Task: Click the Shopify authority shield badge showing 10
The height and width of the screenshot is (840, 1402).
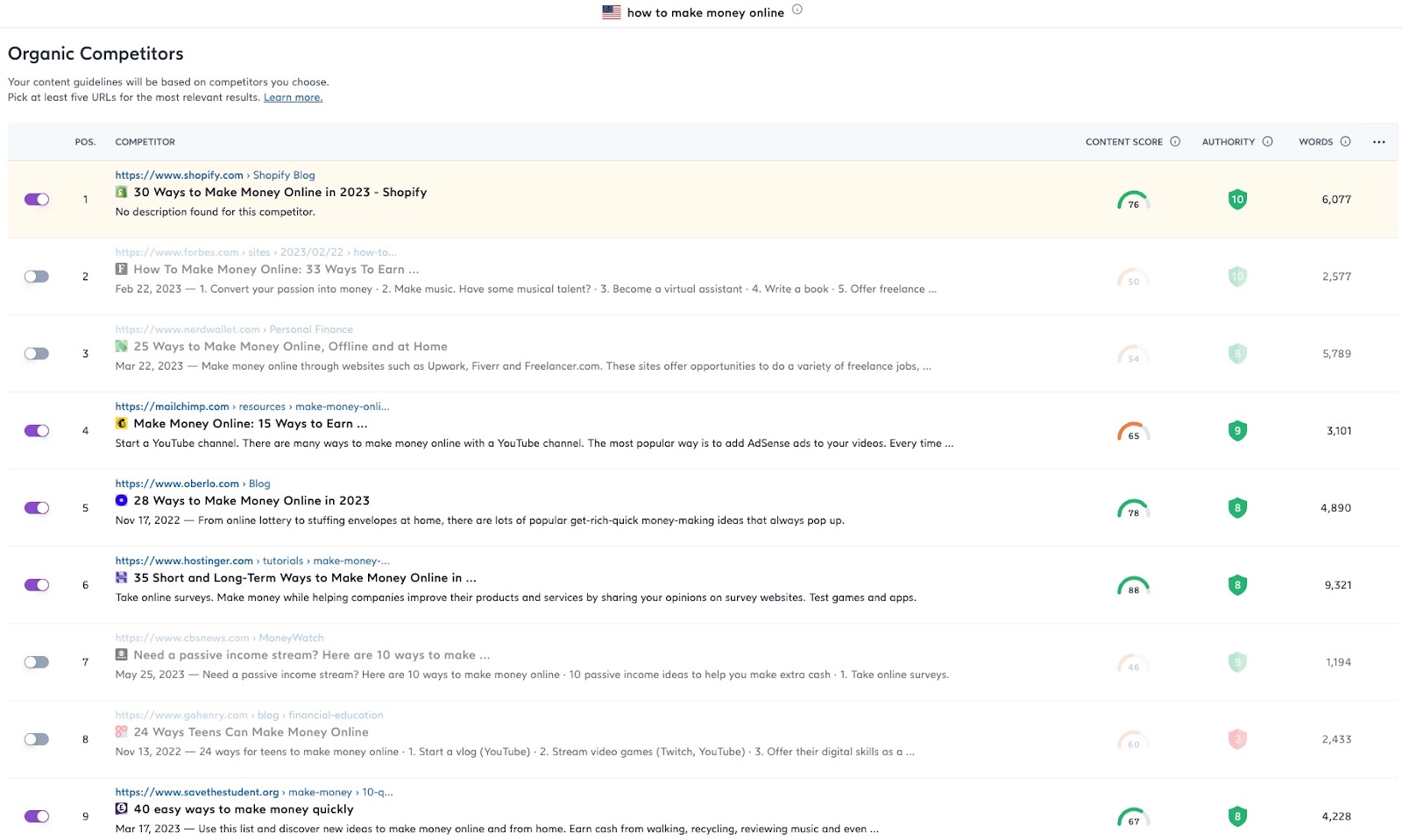Action: pyautogui.click(x=1237, y=200)
